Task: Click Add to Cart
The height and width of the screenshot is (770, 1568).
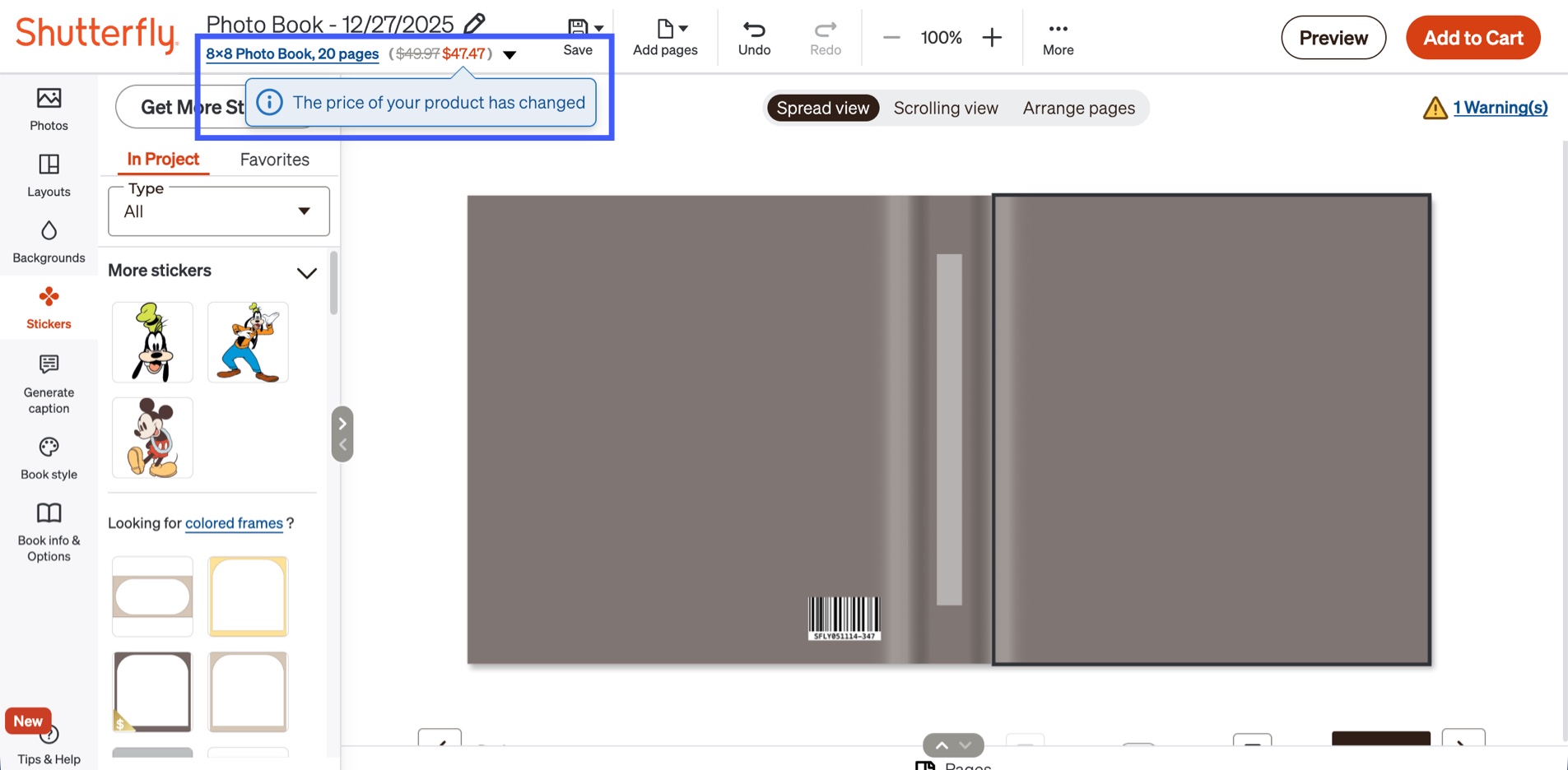Action: 1473,38
